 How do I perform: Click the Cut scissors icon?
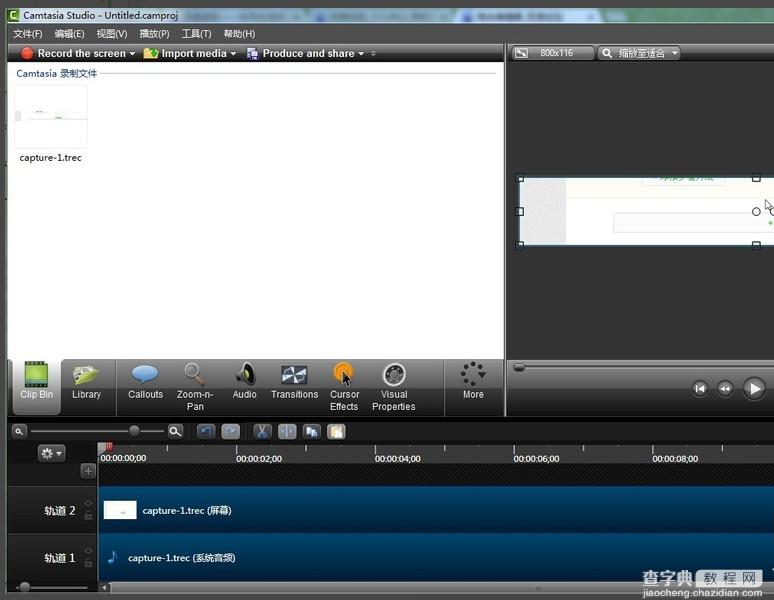click(x=262, y=432)
